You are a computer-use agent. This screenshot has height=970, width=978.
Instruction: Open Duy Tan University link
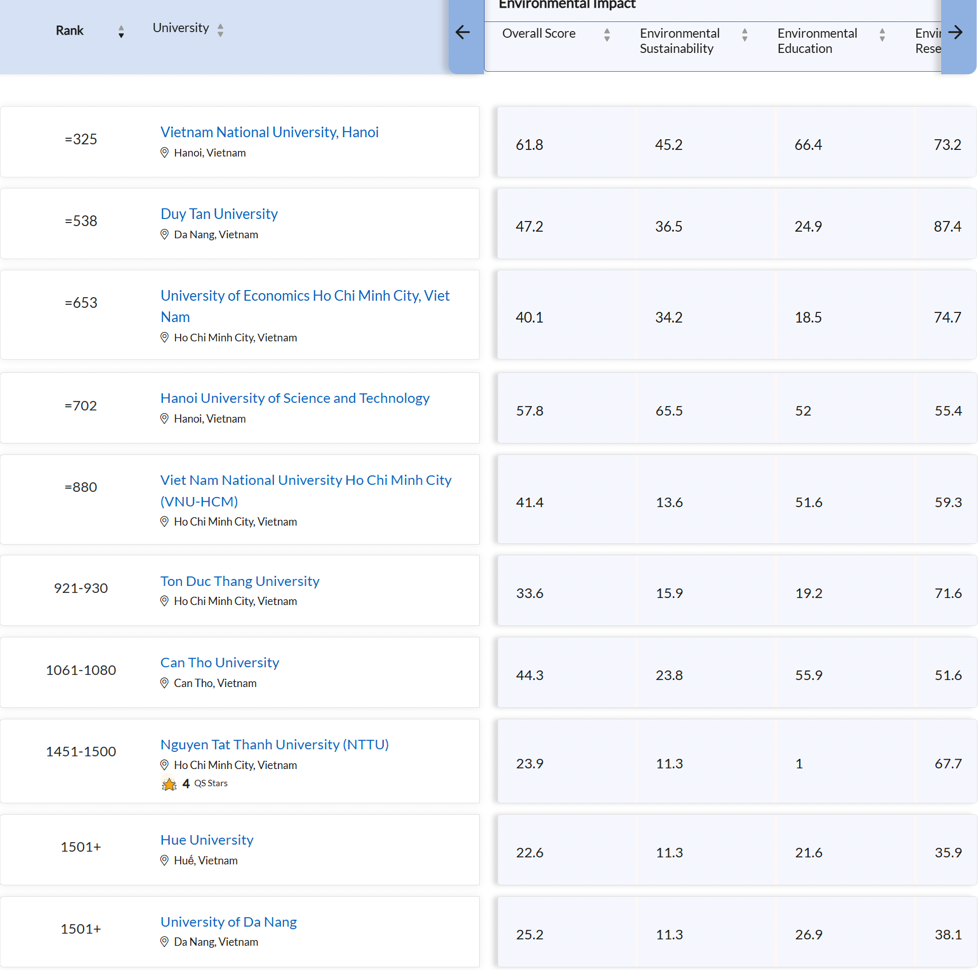pos(219,214)
